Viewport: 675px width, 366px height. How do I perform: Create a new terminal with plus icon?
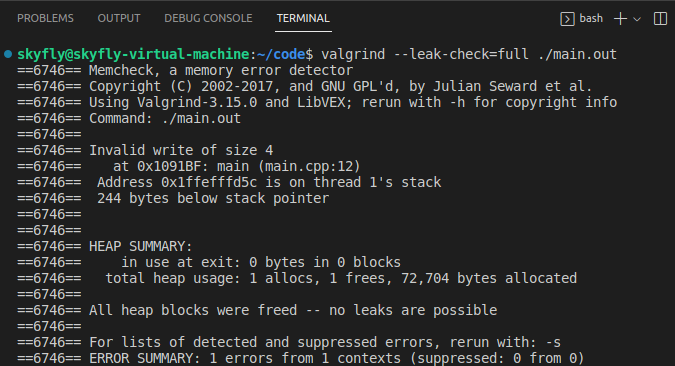pyautogui.click(x=620, y=19)
